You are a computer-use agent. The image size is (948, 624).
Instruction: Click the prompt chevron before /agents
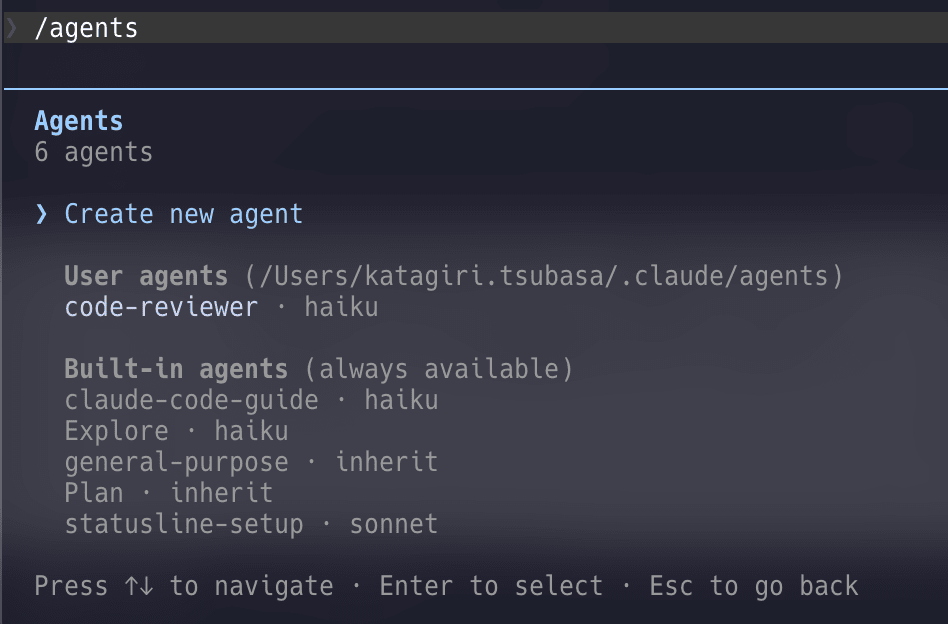coord(11,28)
